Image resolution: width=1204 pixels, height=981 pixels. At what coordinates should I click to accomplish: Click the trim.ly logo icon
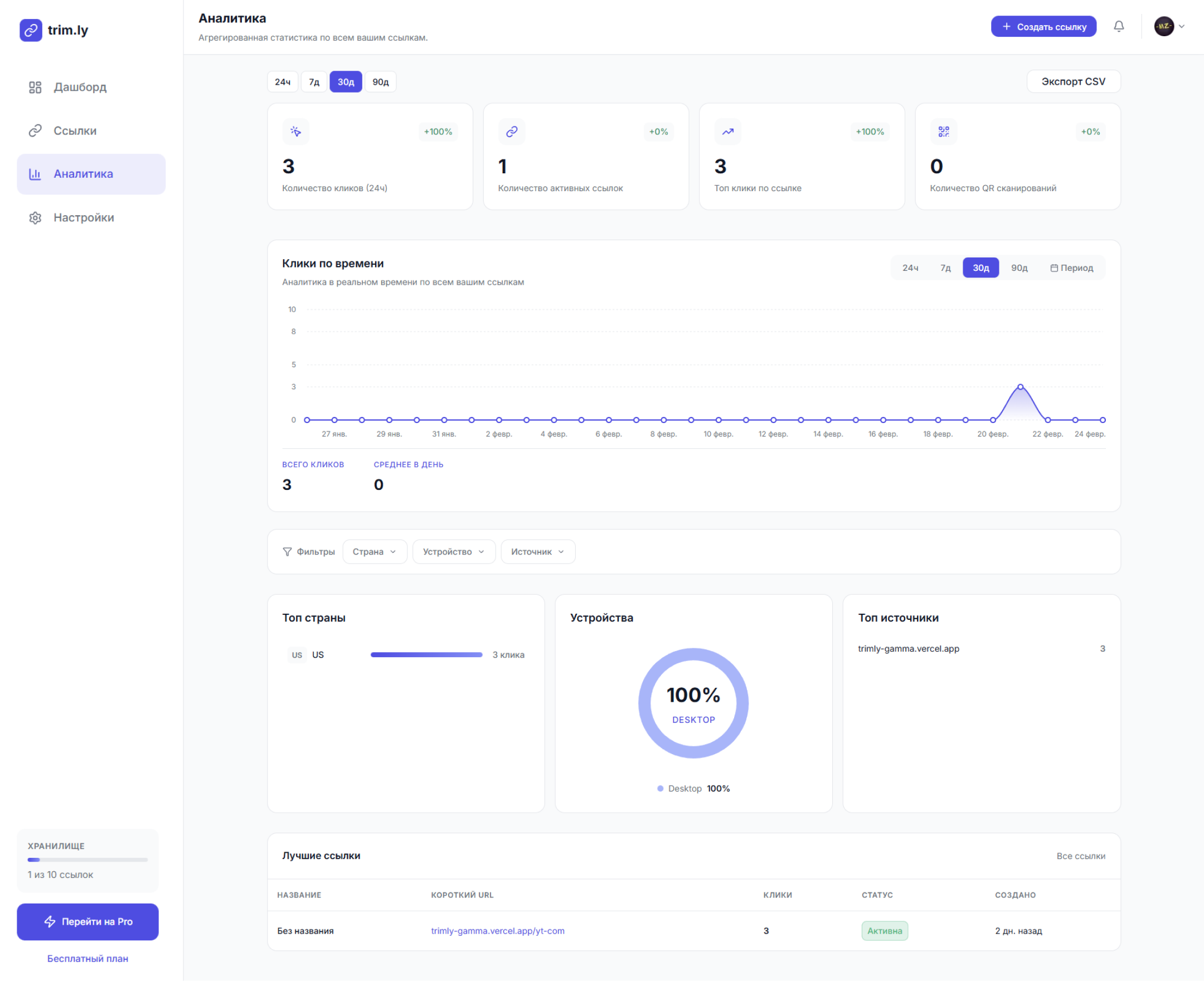(31, 30)
